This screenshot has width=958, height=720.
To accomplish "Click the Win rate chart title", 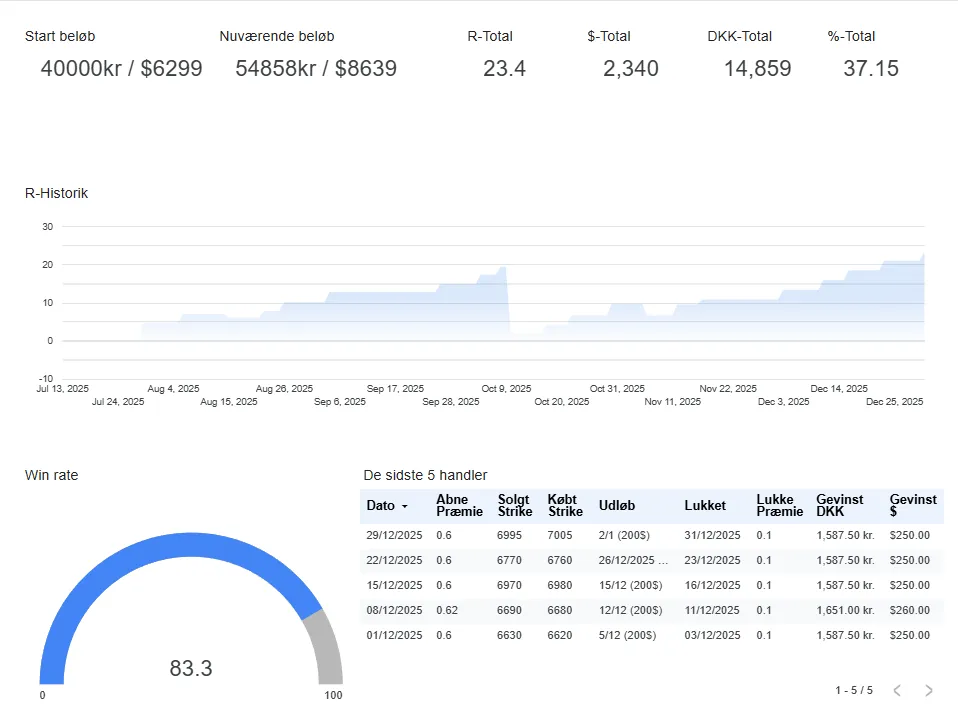I will (51, 475).
